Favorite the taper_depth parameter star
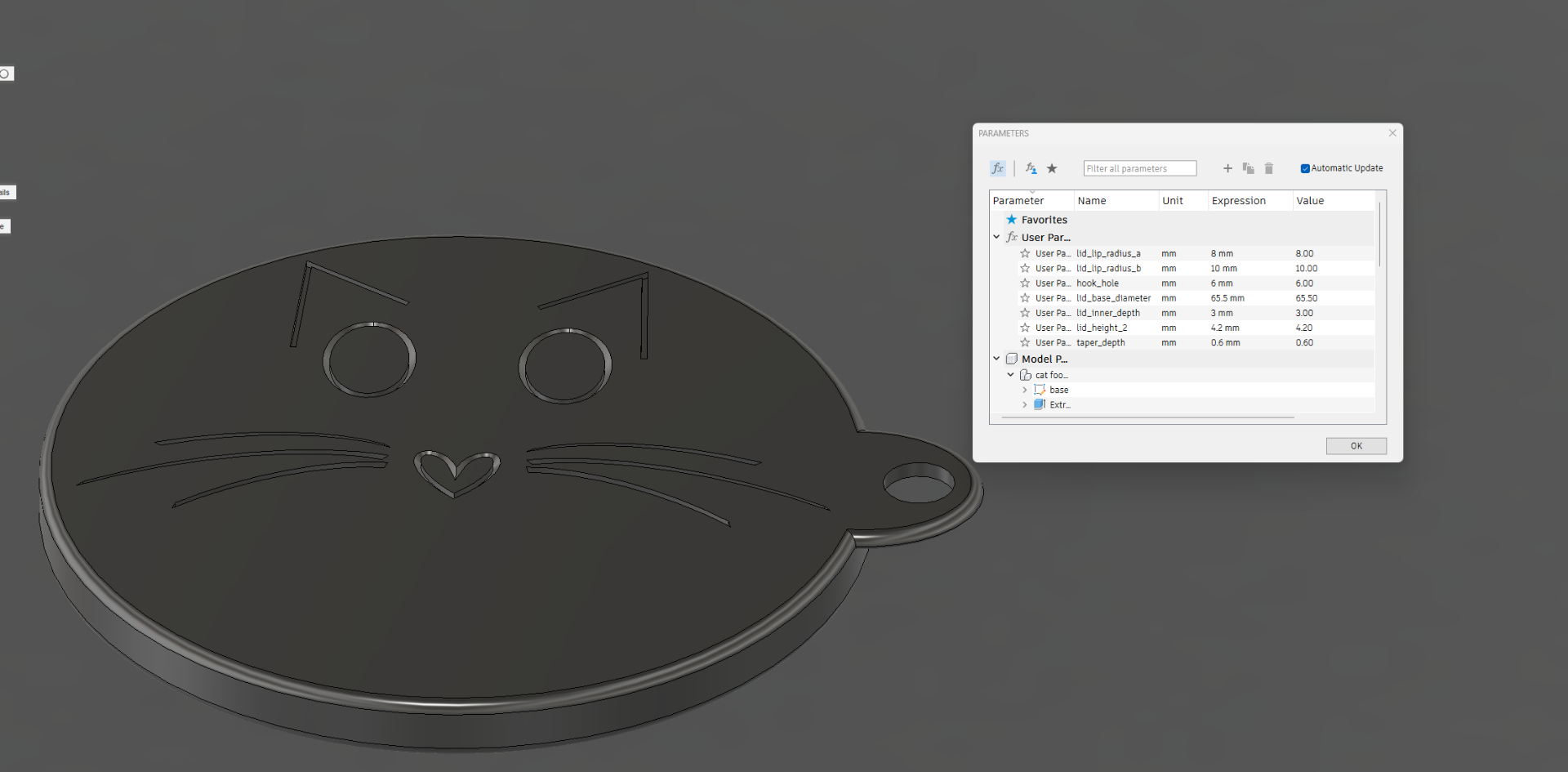The width and height of the screenshot is (1568, 772). coord(1025,342)
